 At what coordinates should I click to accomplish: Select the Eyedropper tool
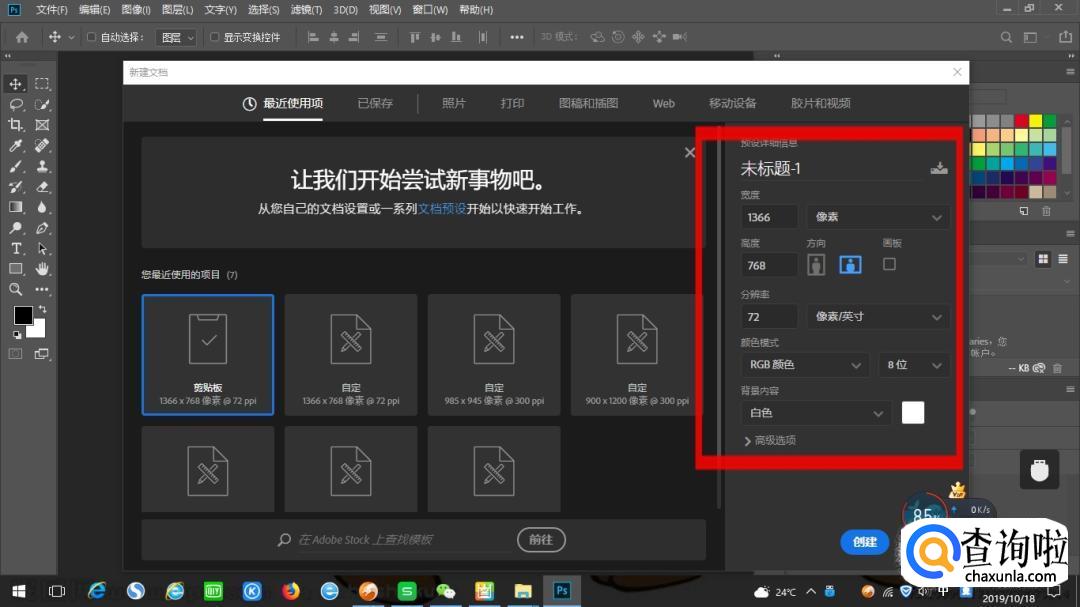(x=16, y=146)
